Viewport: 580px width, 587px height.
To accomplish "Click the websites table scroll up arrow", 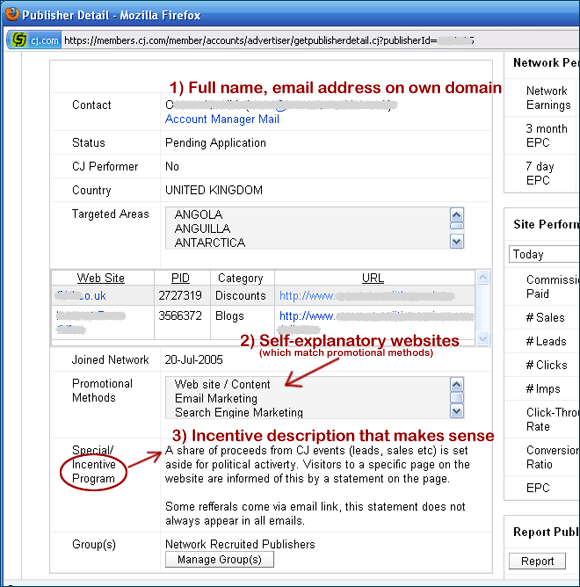I will (483, 277).
